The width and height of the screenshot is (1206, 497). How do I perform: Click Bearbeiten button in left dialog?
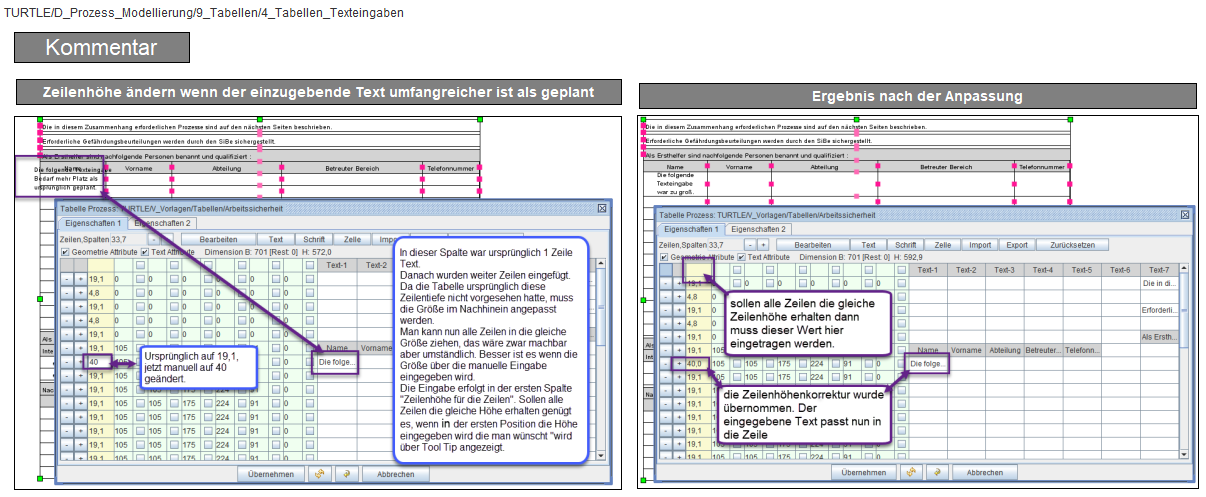coord(218,239)
